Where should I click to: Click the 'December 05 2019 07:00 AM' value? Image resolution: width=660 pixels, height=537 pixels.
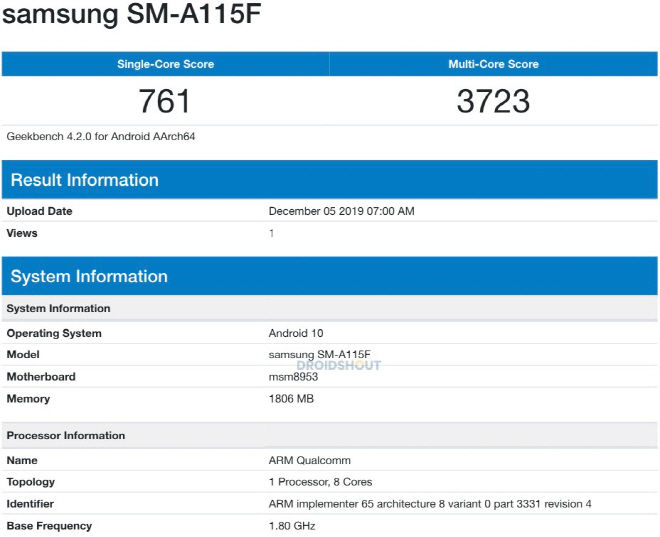coord(341,211)
